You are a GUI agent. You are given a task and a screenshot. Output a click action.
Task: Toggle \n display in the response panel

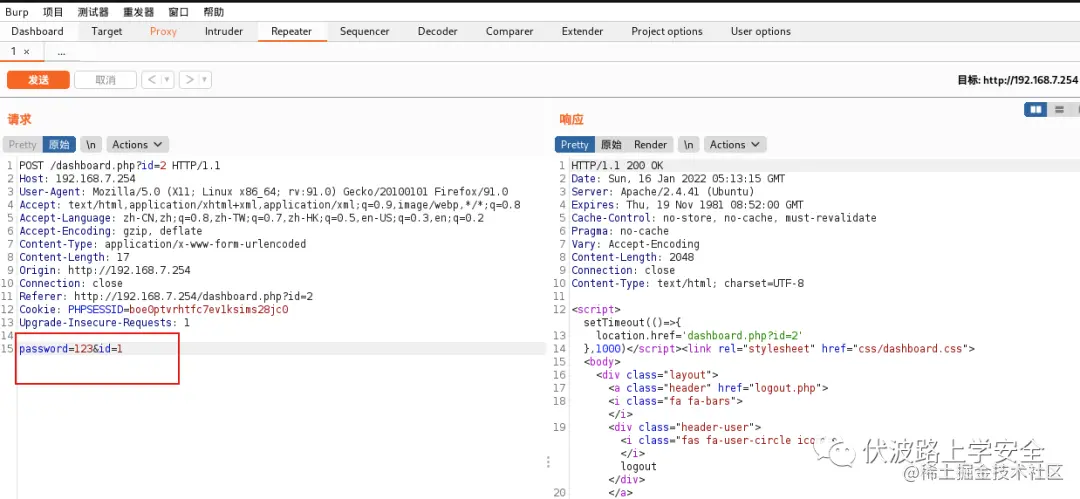pyautogui.click(x=688, y=145)
